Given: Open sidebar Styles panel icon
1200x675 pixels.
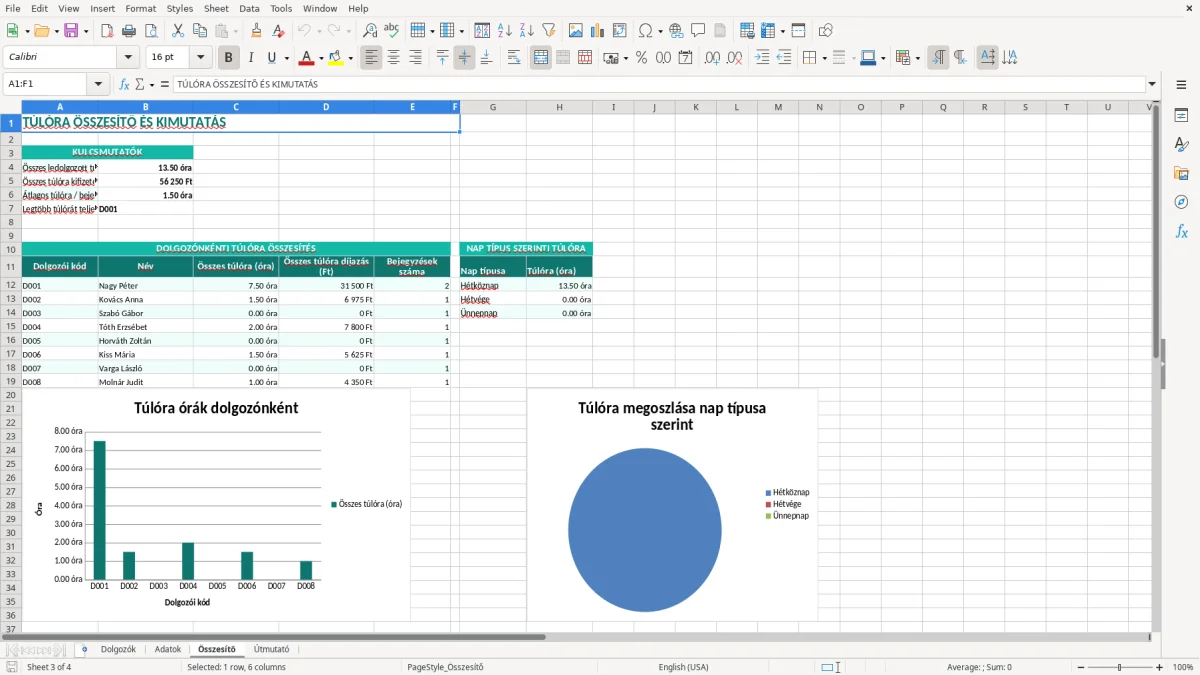Looking at the screenshot, I should (1181, 145).
